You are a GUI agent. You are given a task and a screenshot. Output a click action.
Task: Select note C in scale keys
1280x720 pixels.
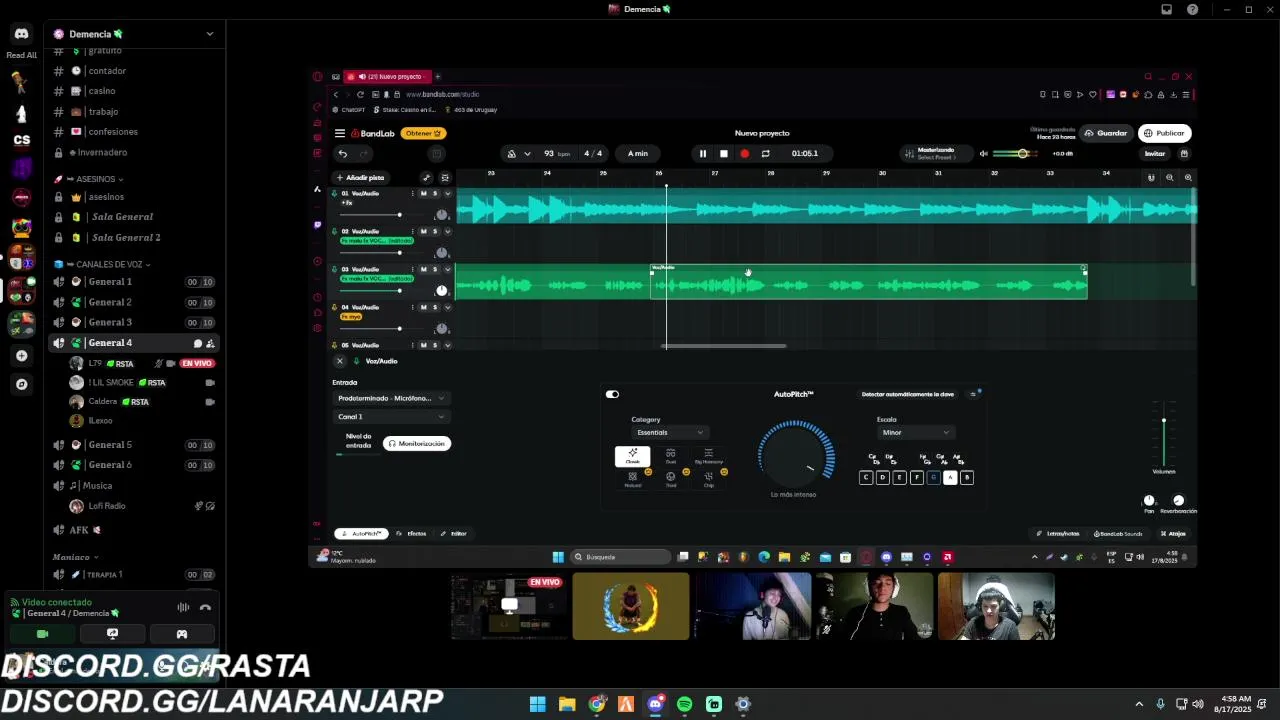[x=866, y=478]
